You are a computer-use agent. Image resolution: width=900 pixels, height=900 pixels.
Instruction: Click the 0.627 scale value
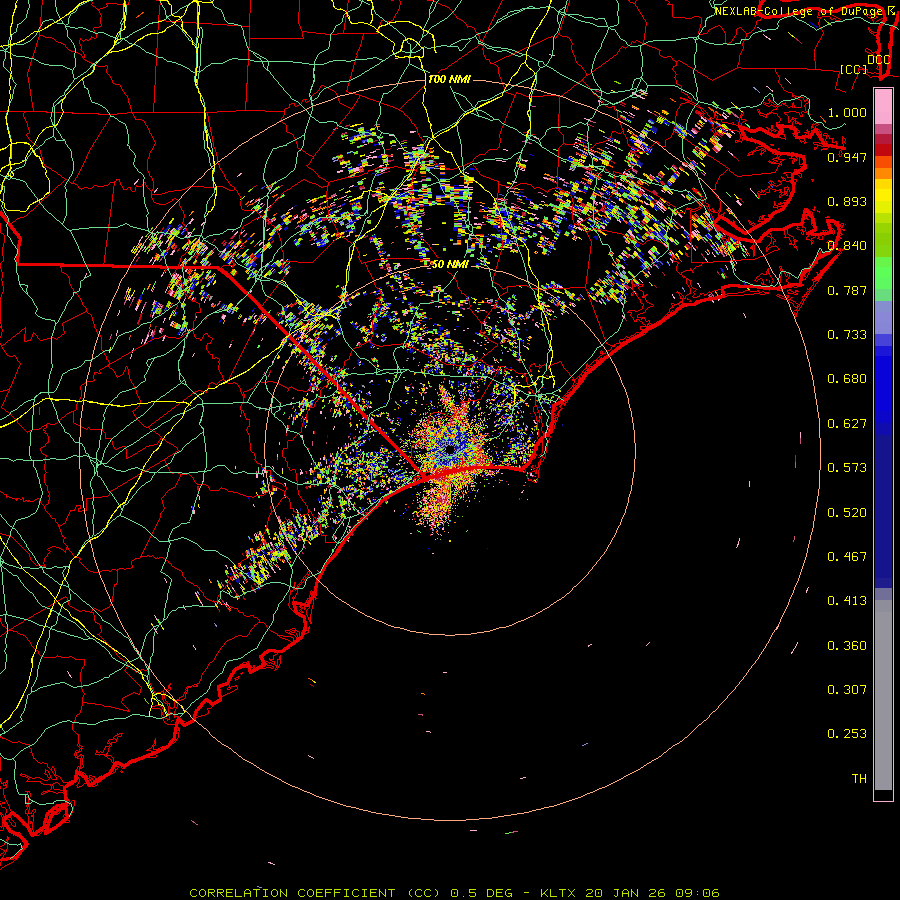click(x=847, y=424)
